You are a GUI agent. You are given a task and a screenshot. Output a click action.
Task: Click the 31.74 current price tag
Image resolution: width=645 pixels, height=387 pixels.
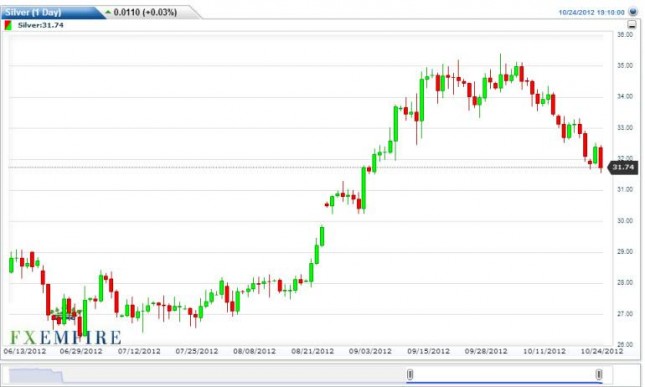point(623,167)
